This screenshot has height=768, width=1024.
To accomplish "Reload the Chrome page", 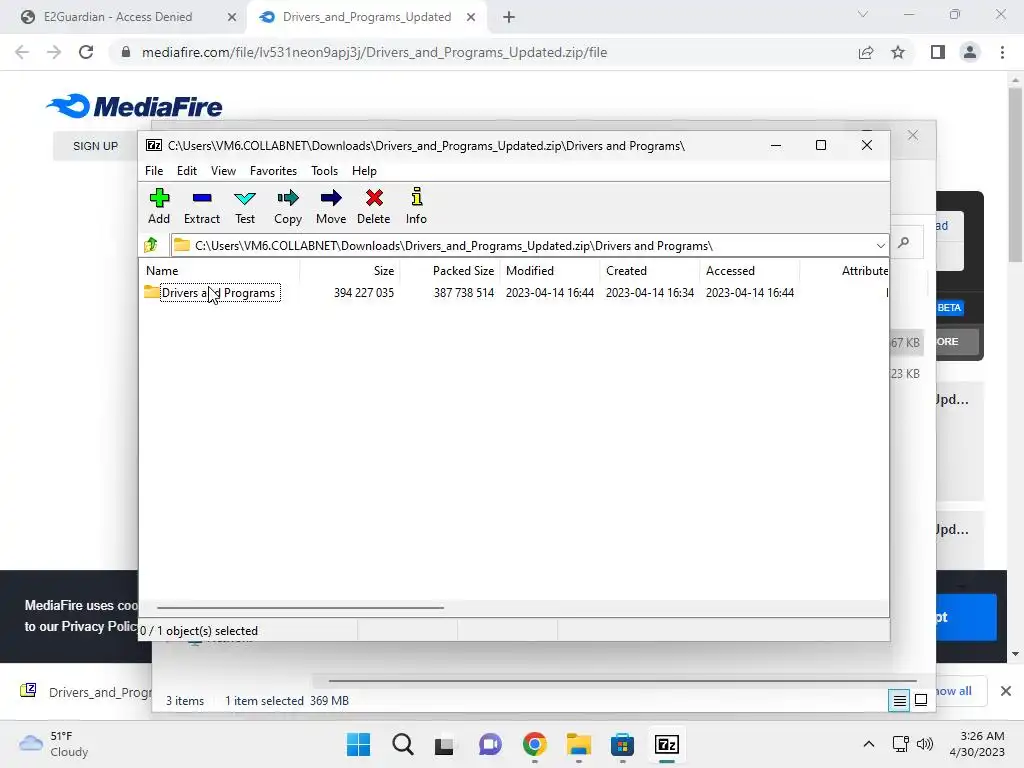I will pos(86,52).
